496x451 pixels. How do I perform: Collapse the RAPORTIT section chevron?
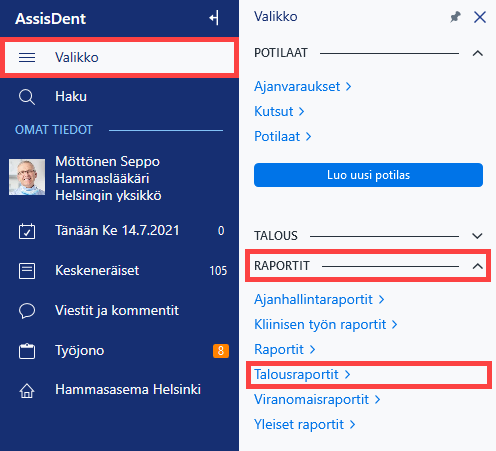pos(478,266)
